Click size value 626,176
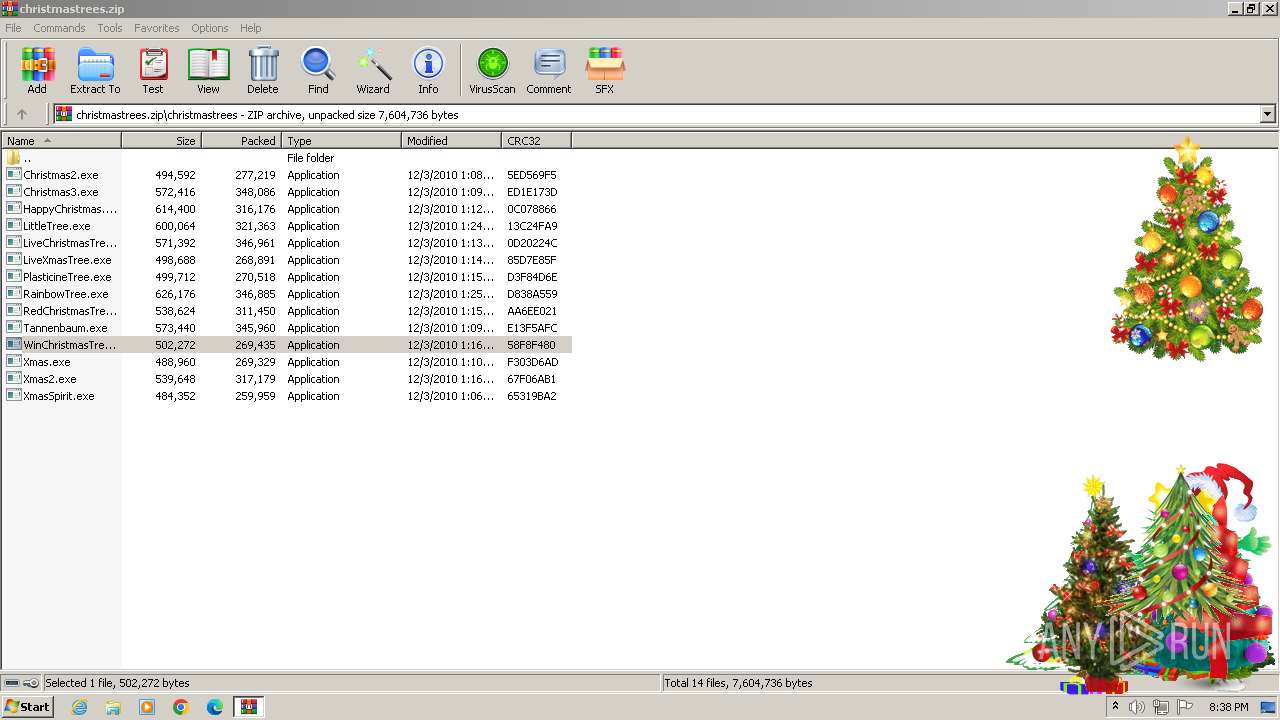 [175, 294]
